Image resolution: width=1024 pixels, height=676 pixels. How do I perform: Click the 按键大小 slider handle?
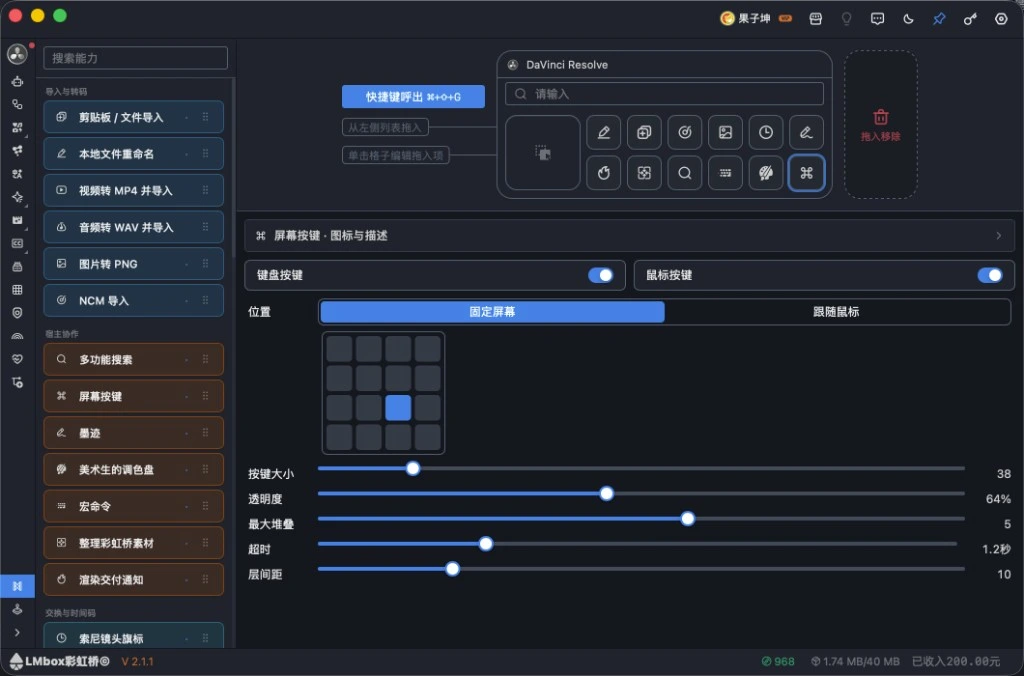point(413,468)
